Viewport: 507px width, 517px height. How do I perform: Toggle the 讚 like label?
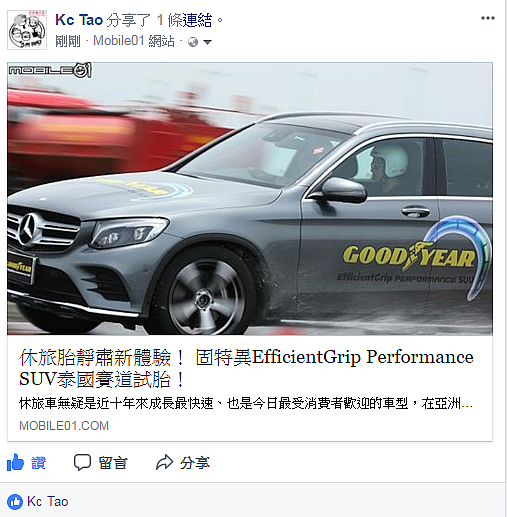tap(38, 463)
